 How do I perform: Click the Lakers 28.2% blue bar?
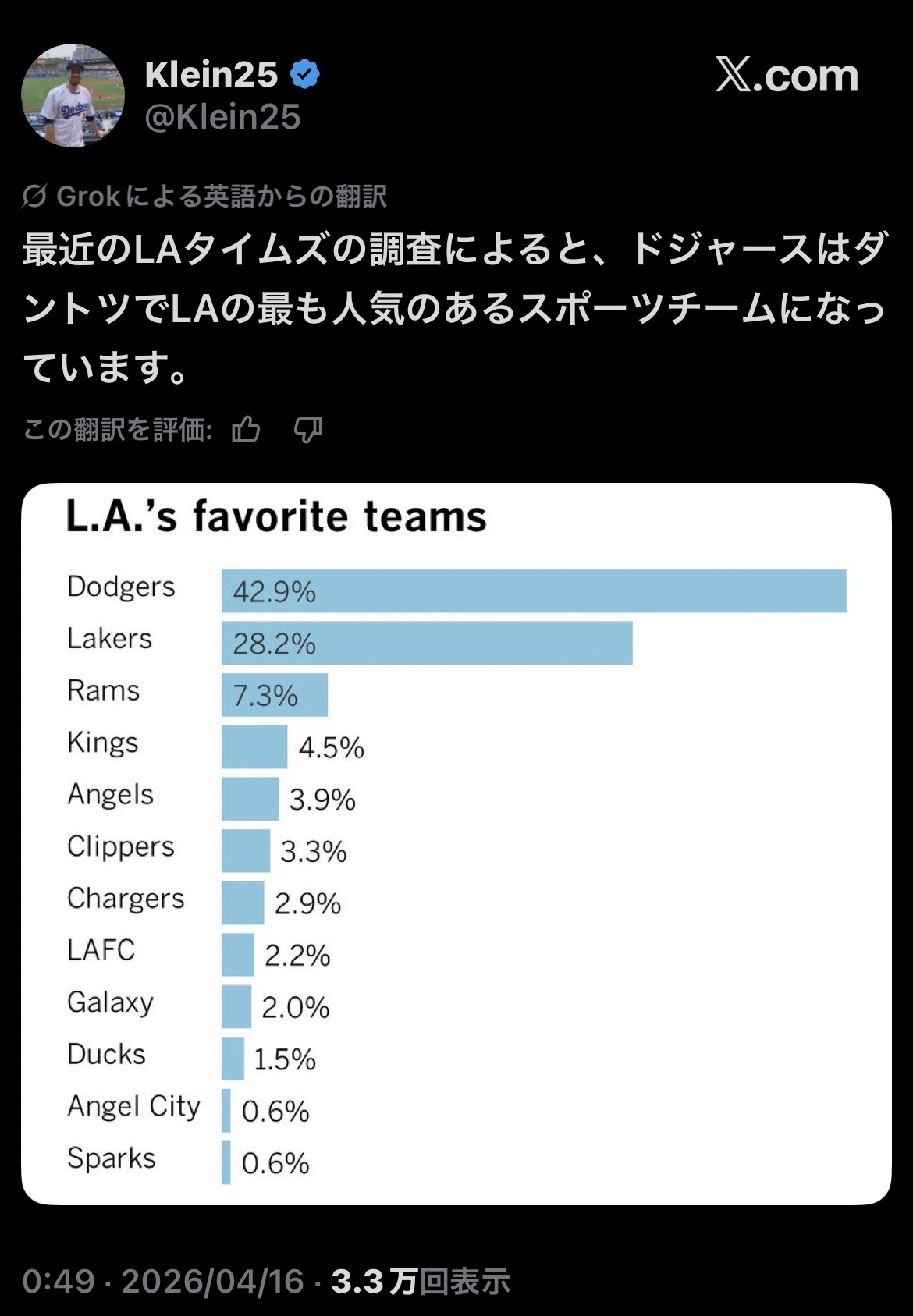coord(427,643)
